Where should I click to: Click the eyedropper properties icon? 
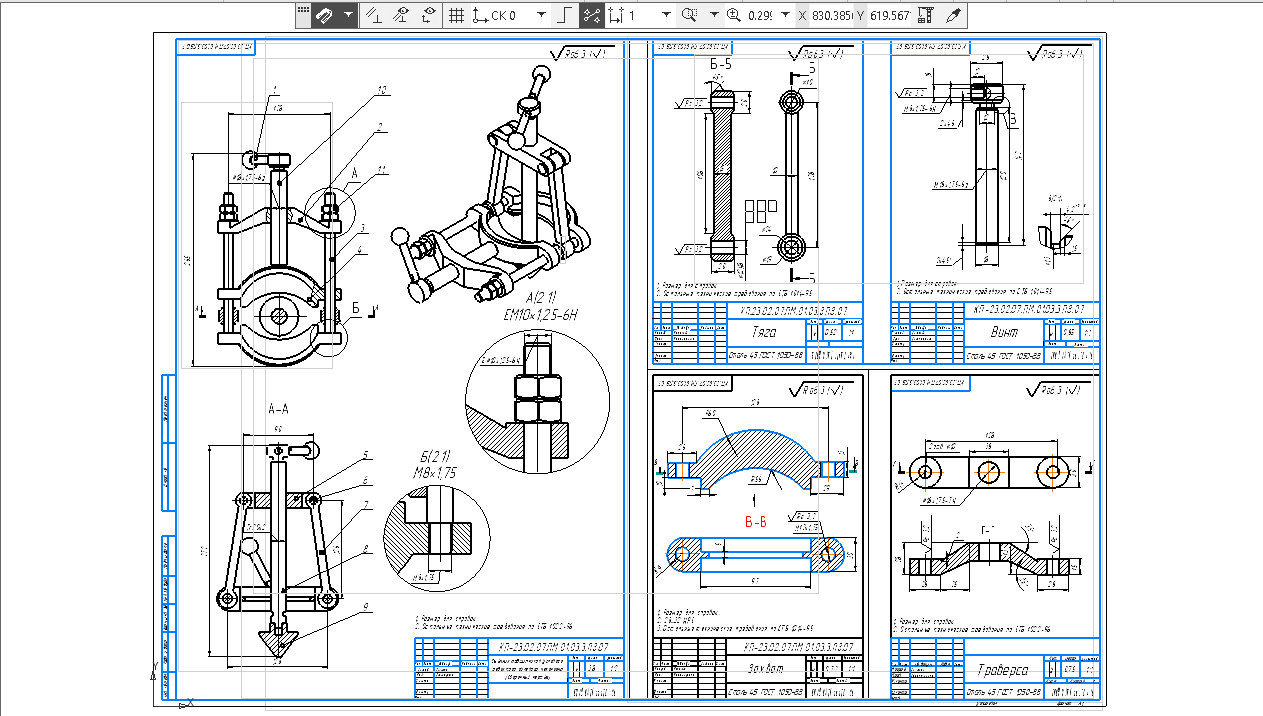tap(953, 15)
